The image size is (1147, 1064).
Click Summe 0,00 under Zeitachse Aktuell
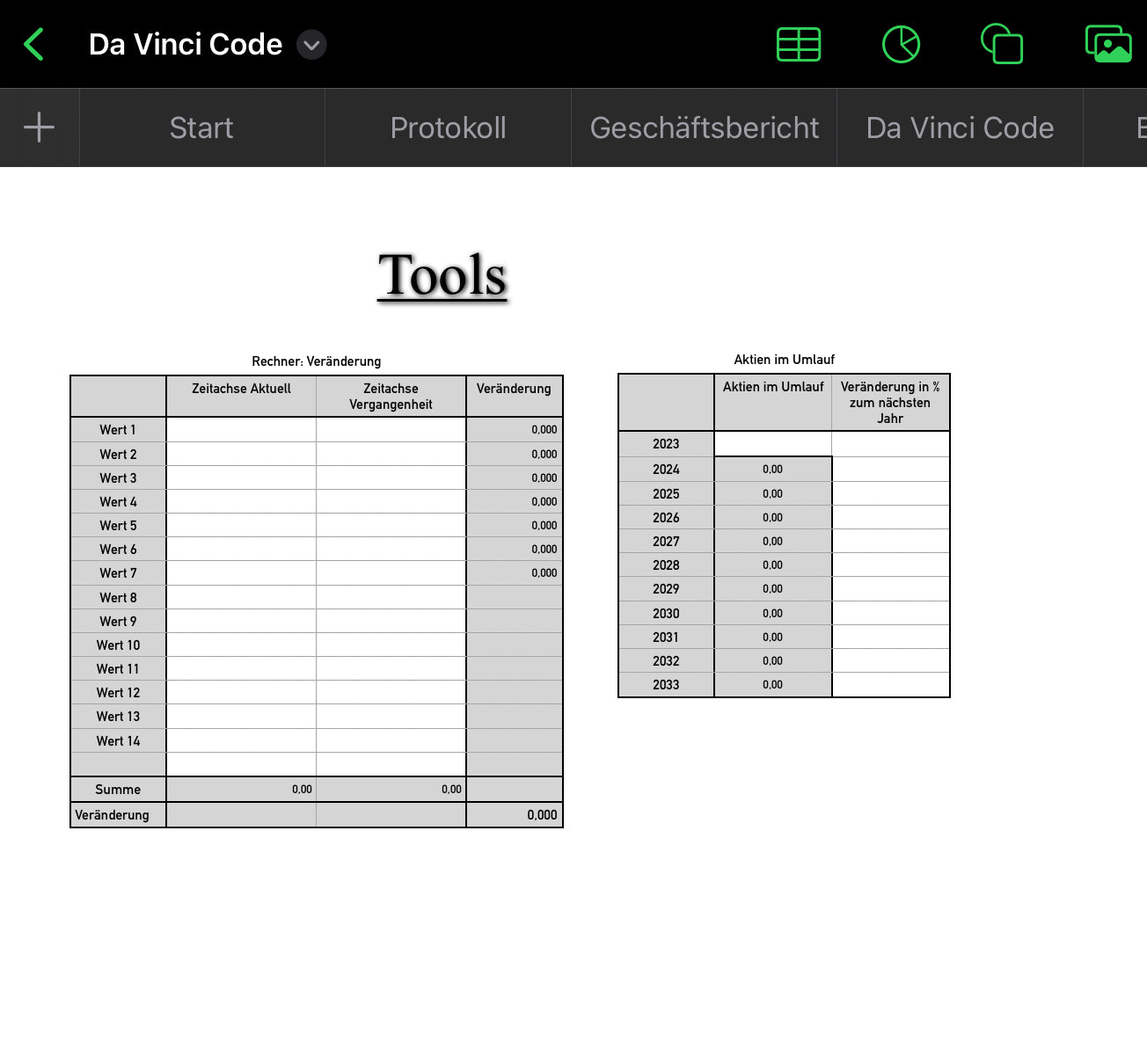click(x=241, y=790)
